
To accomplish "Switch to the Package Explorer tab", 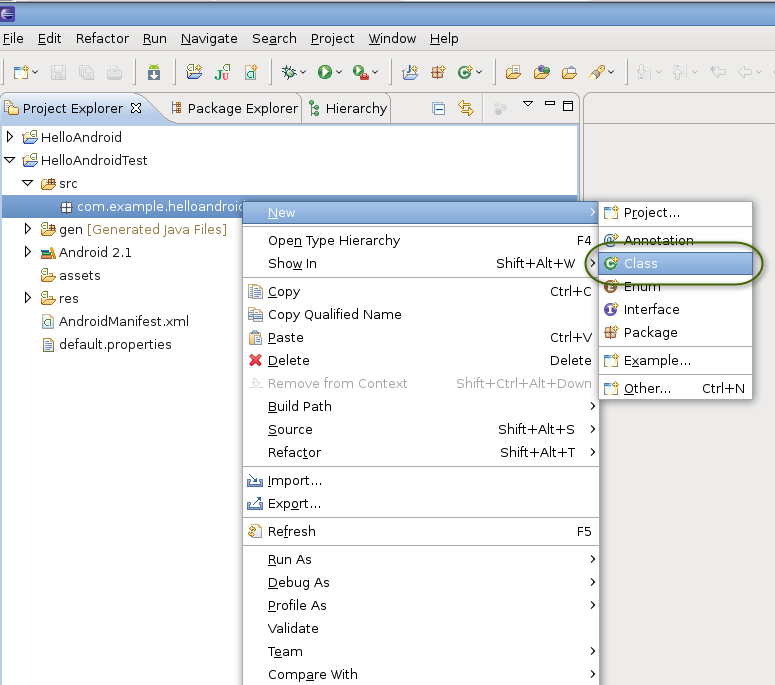I will [241, 108].
